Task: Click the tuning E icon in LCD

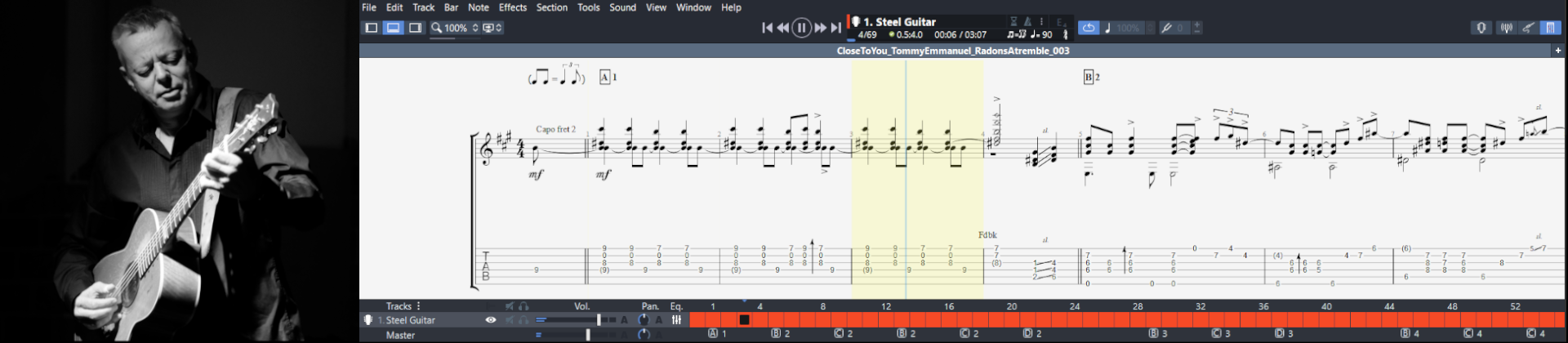Action: pos(1062,22)
